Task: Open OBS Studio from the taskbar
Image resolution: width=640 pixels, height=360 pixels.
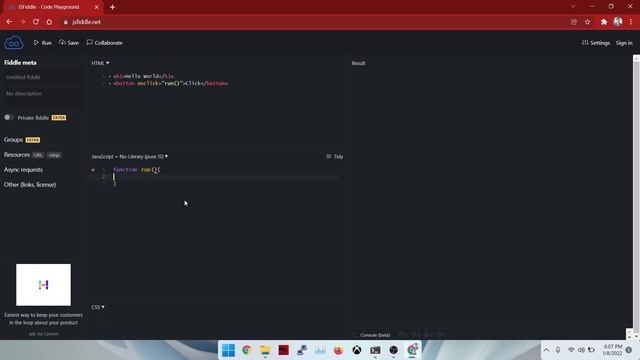Action: [393, 350]
